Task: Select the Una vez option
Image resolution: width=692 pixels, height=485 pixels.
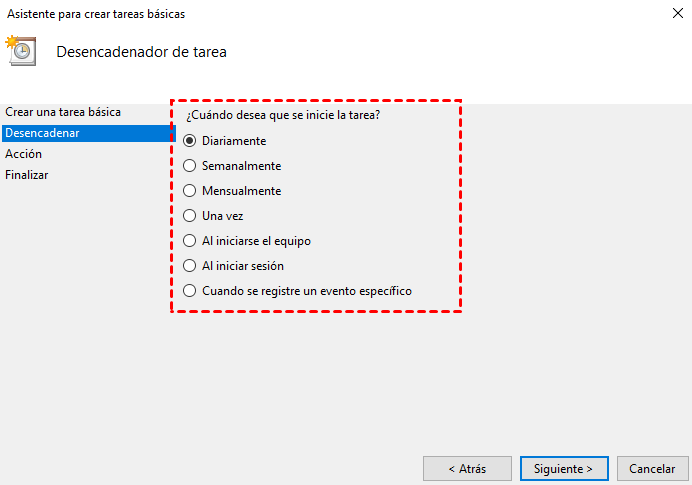Action: 190,216
